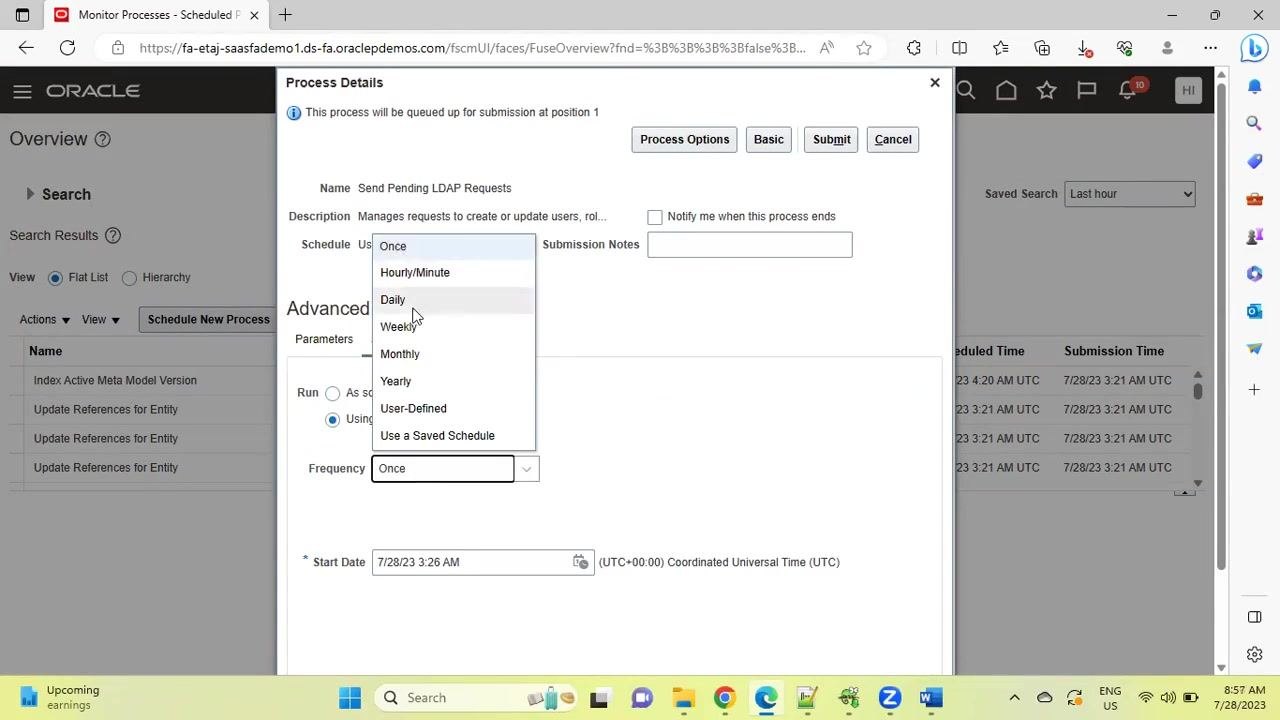Open the Actions dropdown menu

(x=45, y=320)
